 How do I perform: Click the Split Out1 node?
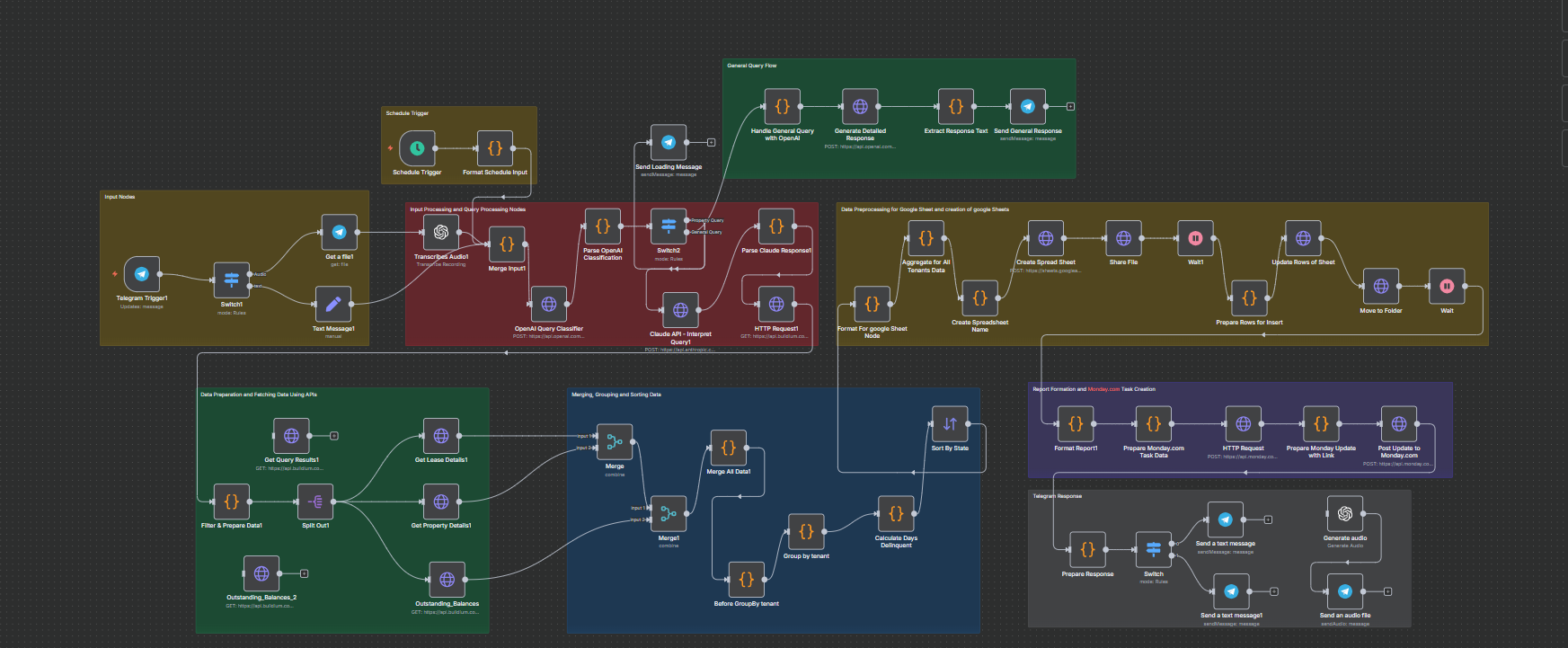point(315,502)
